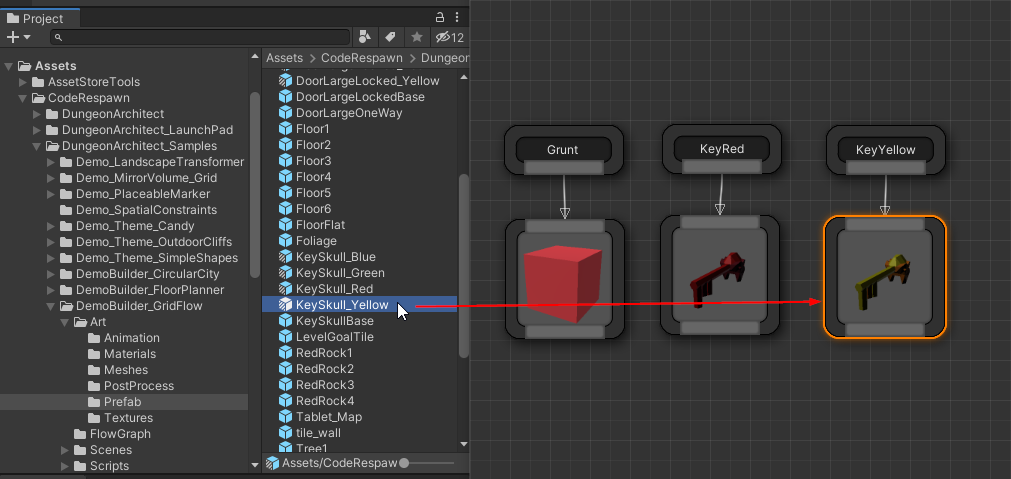Viewport: 1011px width, 479px height.
Task: Collapse the Art folder
Action: 65,322
